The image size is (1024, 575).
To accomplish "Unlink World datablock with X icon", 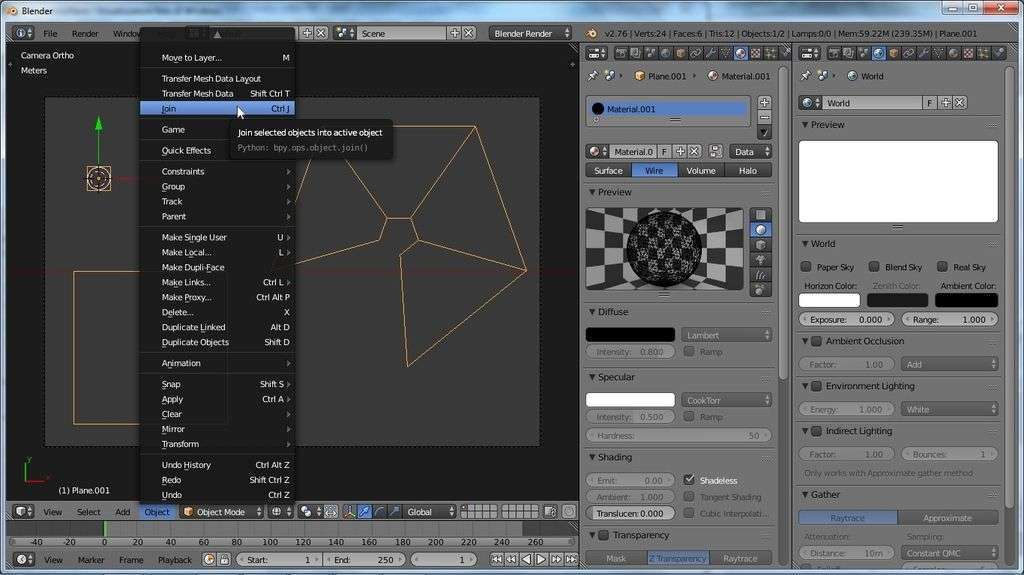I will click(x=959, y=103).
